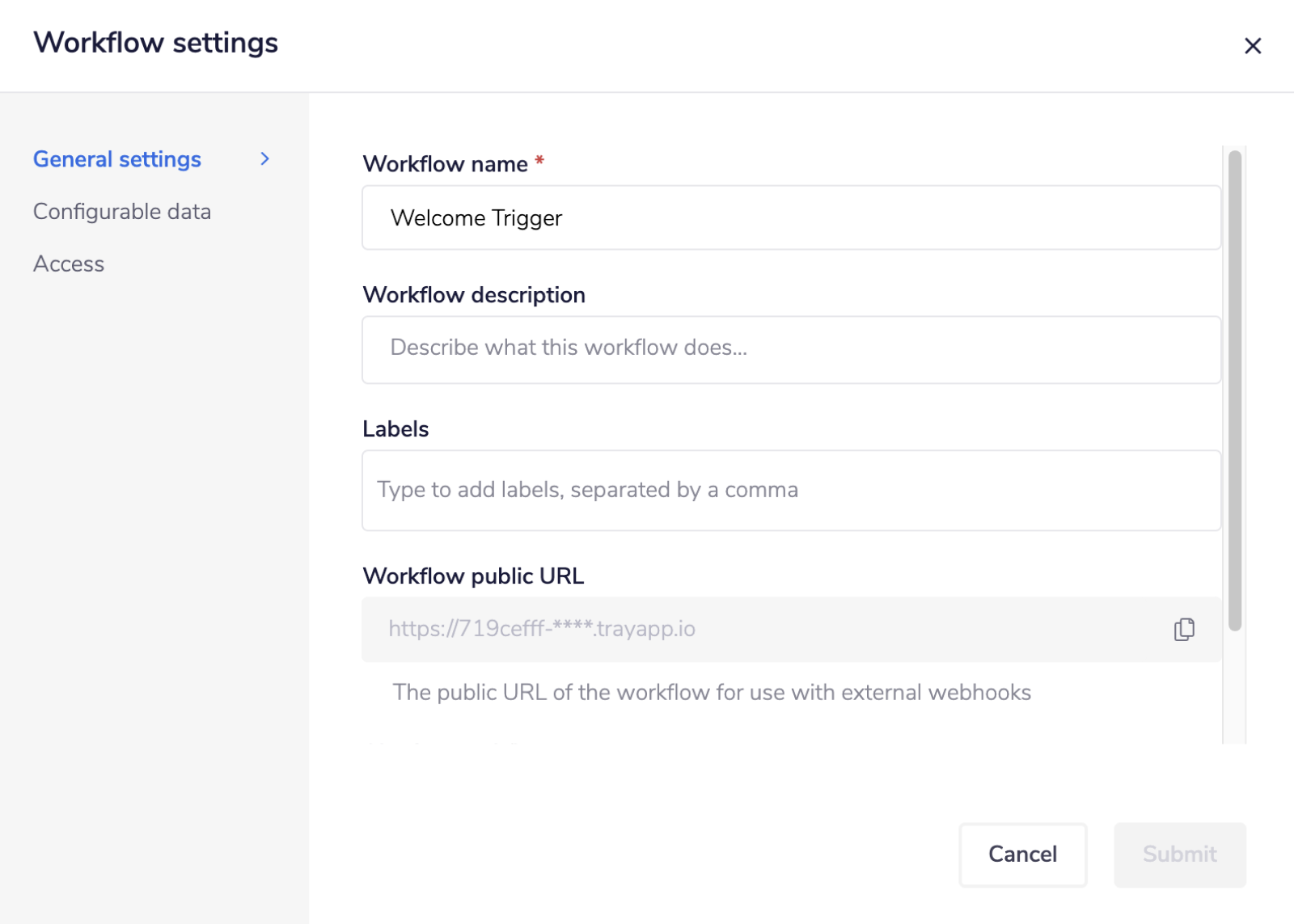Switch to the Access section
The height and width of the screenshot is (924, 1294).
pos(69,263)
